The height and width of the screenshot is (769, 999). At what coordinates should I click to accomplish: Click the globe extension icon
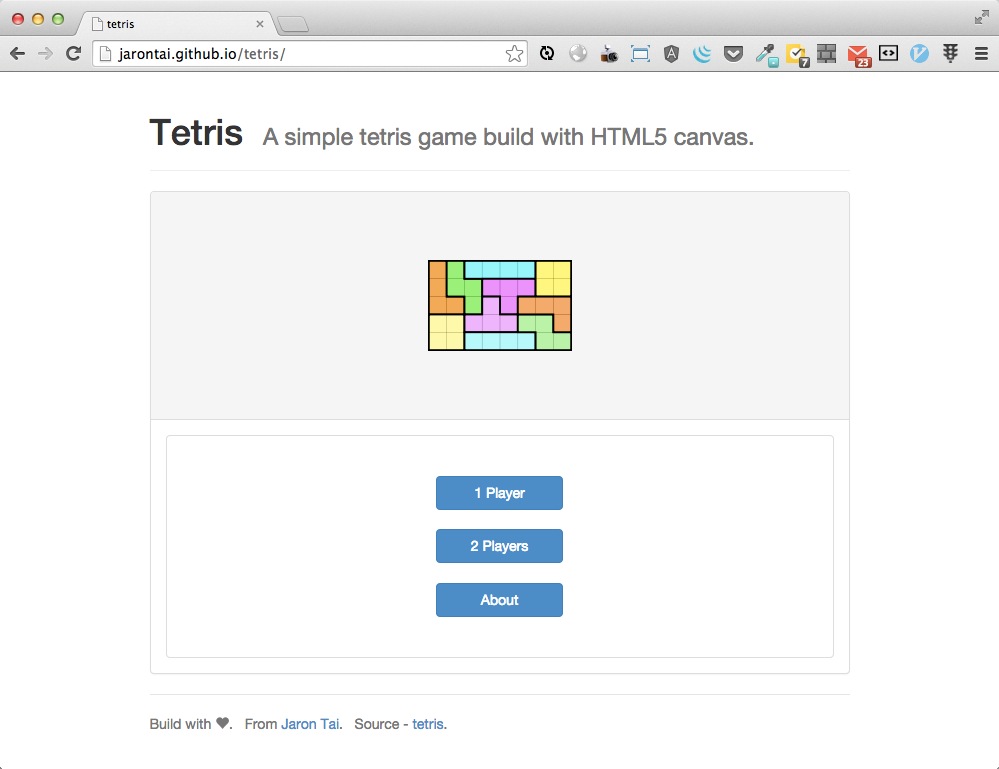(x=577, y=53)
